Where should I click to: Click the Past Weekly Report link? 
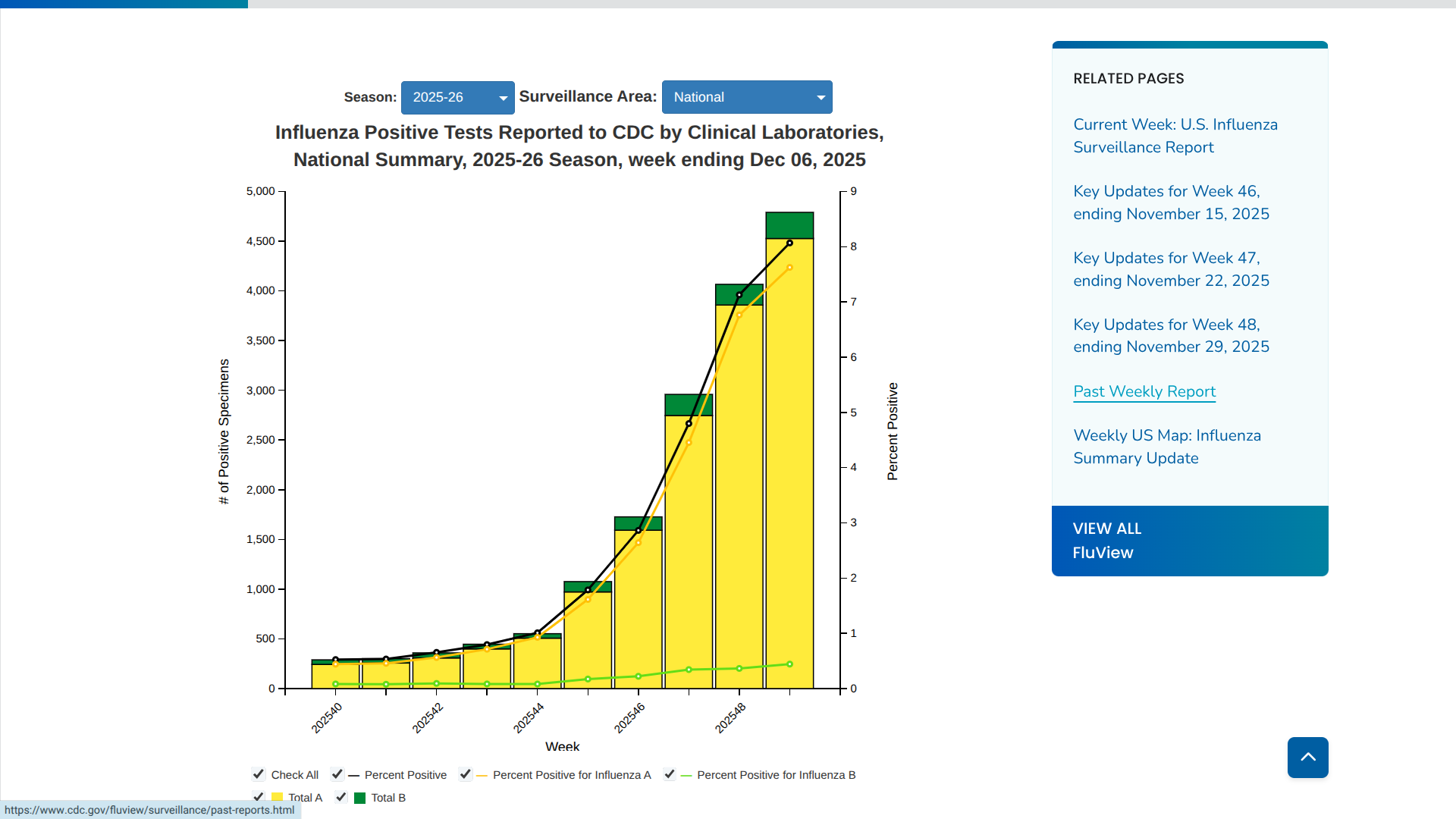[1144, 391]
